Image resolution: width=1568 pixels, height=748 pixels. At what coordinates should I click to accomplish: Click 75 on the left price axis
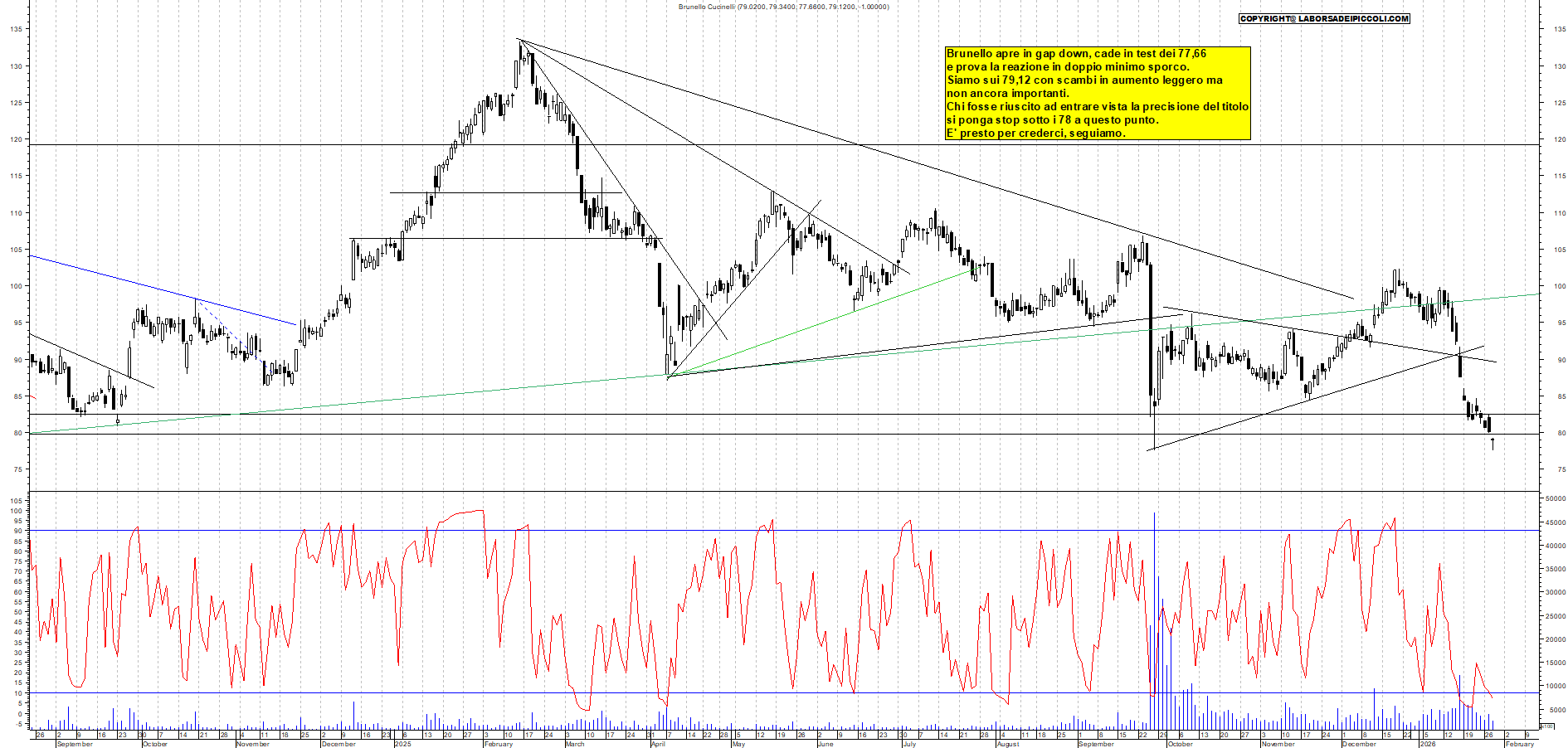[x=17, y=469]
